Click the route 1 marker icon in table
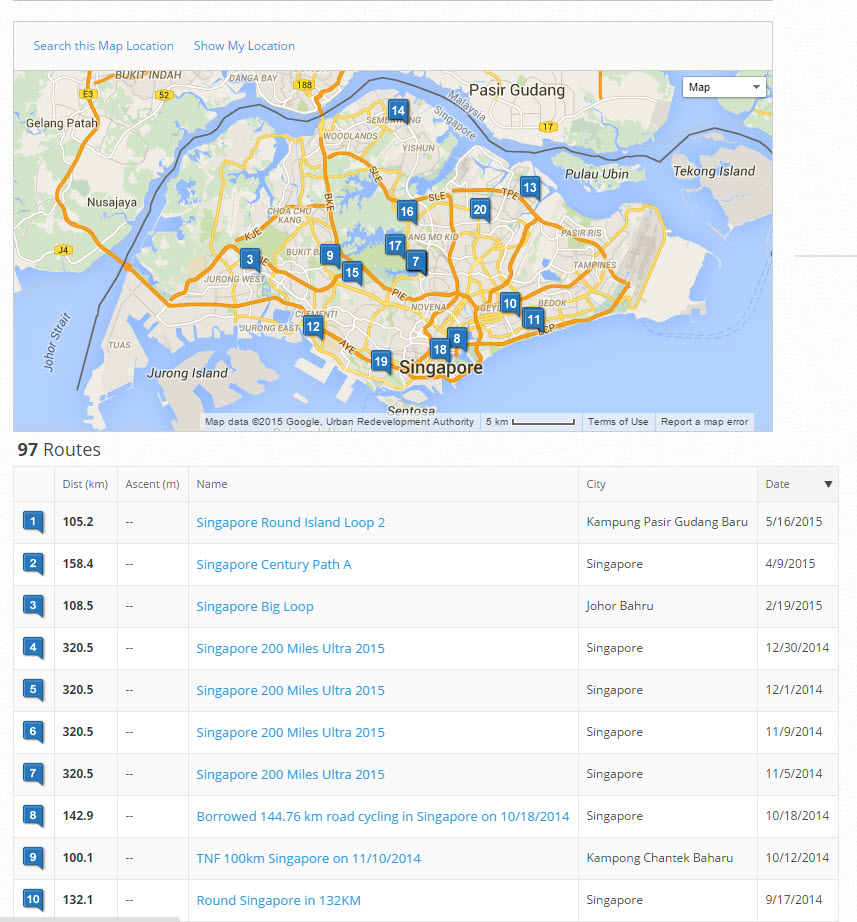This screenshot has width=857, height=922. (x=34, y=522)
